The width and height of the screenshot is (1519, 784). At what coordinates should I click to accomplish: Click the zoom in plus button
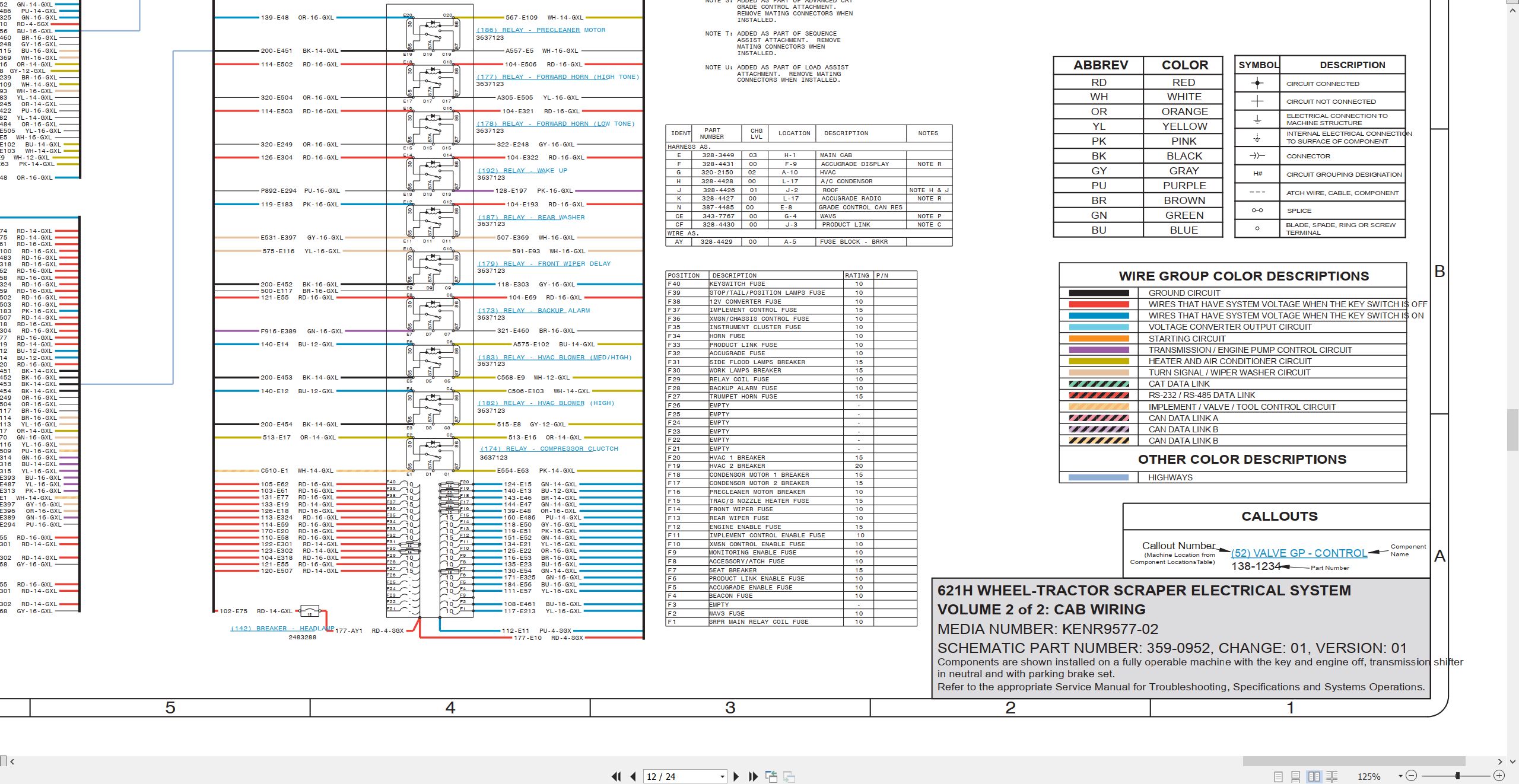[1499, 776]
